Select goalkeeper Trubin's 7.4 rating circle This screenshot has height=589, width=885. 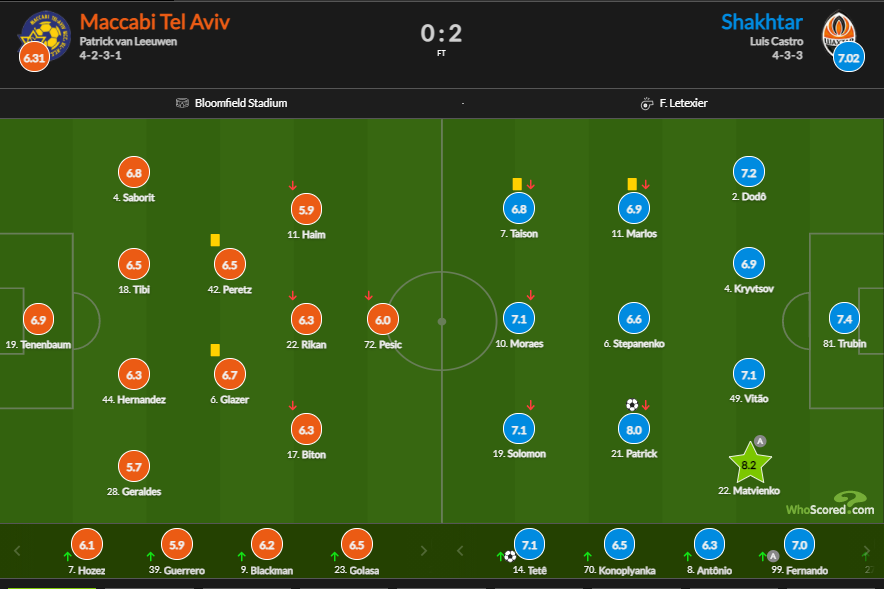845,319
